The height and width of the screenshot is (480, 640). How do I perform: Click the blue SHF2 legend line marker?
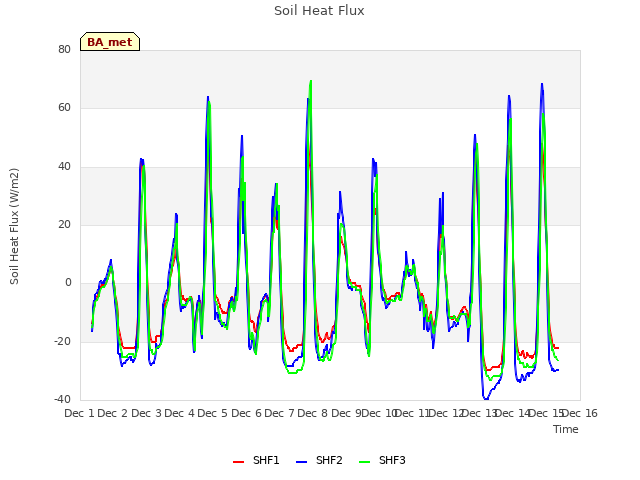301,462
